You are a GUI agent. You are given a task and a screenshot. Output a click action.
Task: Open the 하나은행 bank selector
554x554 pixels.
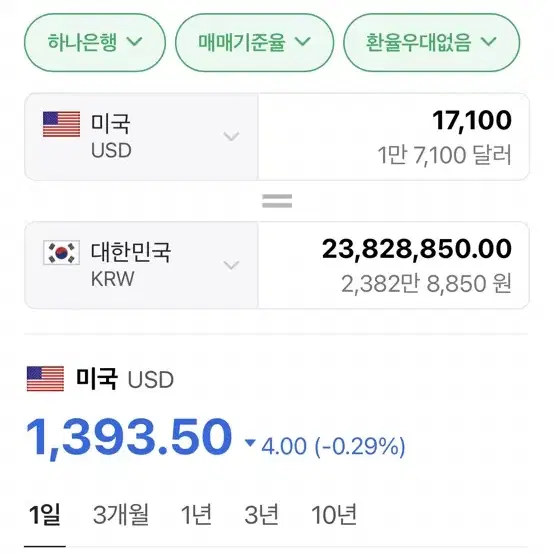point(95,42)
